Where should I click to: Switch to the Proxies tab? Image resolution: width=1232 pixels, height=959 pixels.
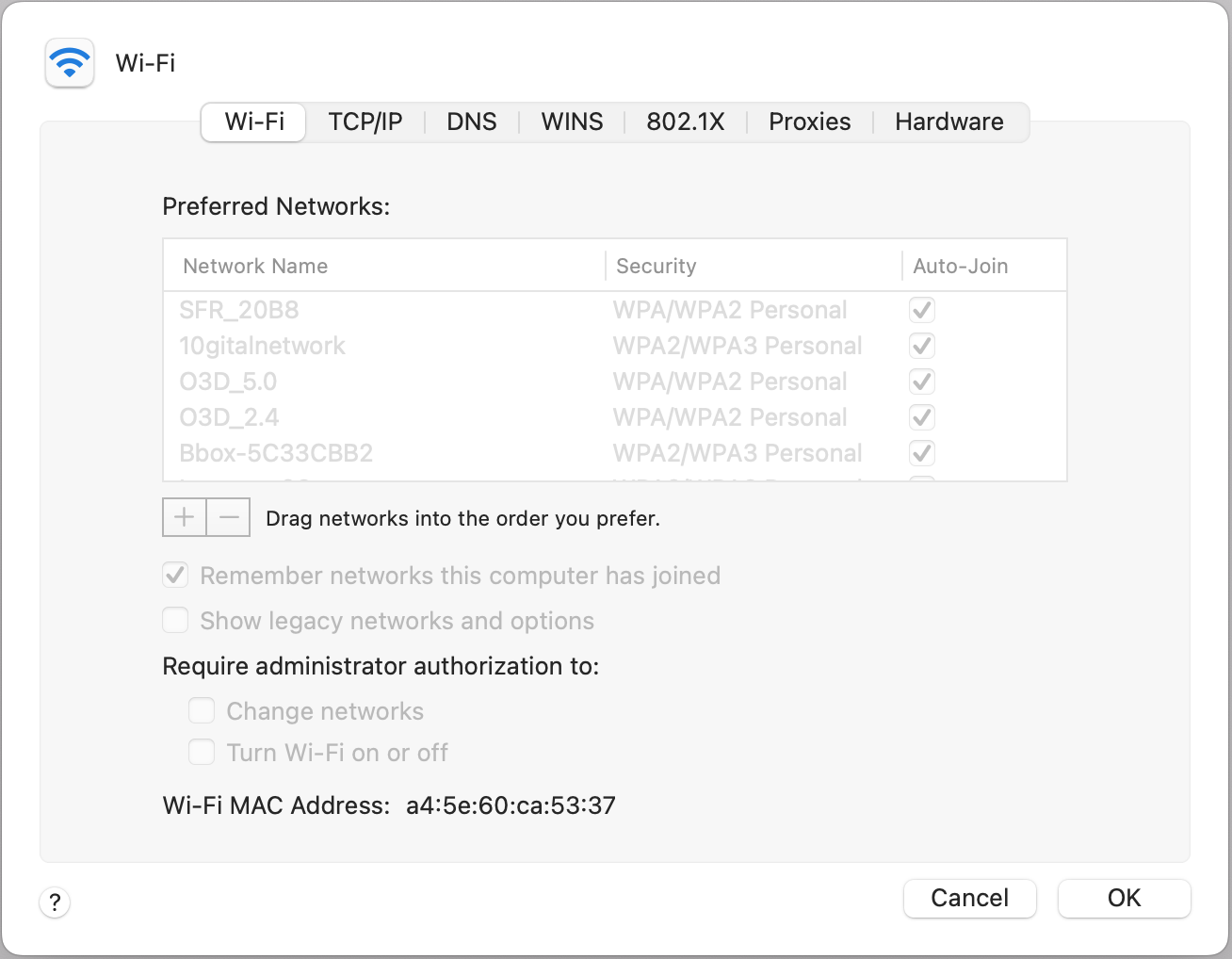pos(809,122)
